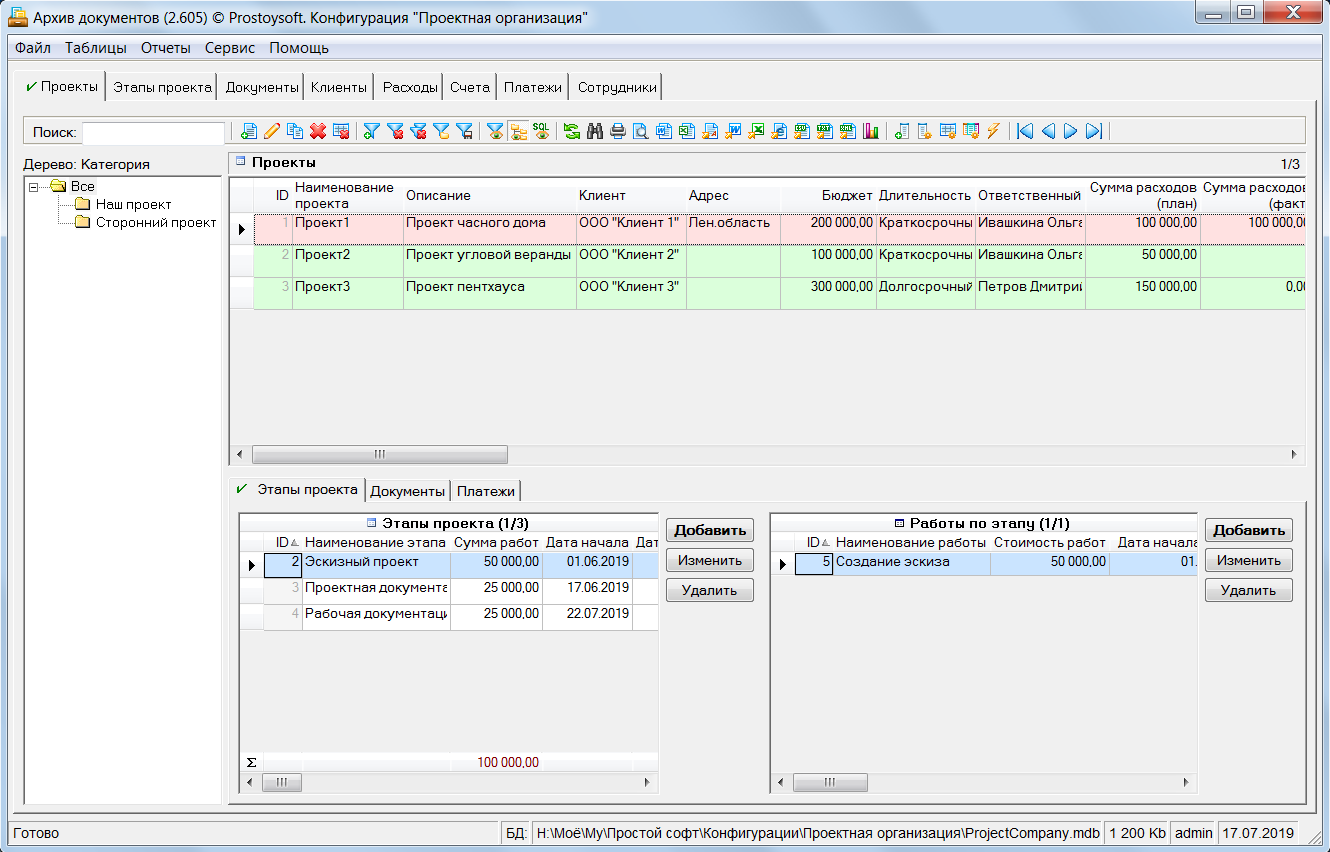1330x852 pixels.
Task: Toggle the filter visibility eye icon
Action: [x=495, y=131]
